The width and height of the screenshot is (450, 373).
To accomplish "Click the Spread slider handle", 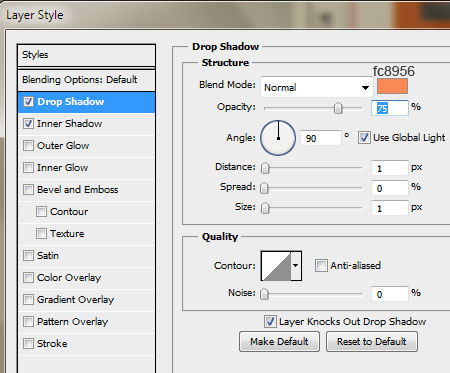I will [264, 188].
